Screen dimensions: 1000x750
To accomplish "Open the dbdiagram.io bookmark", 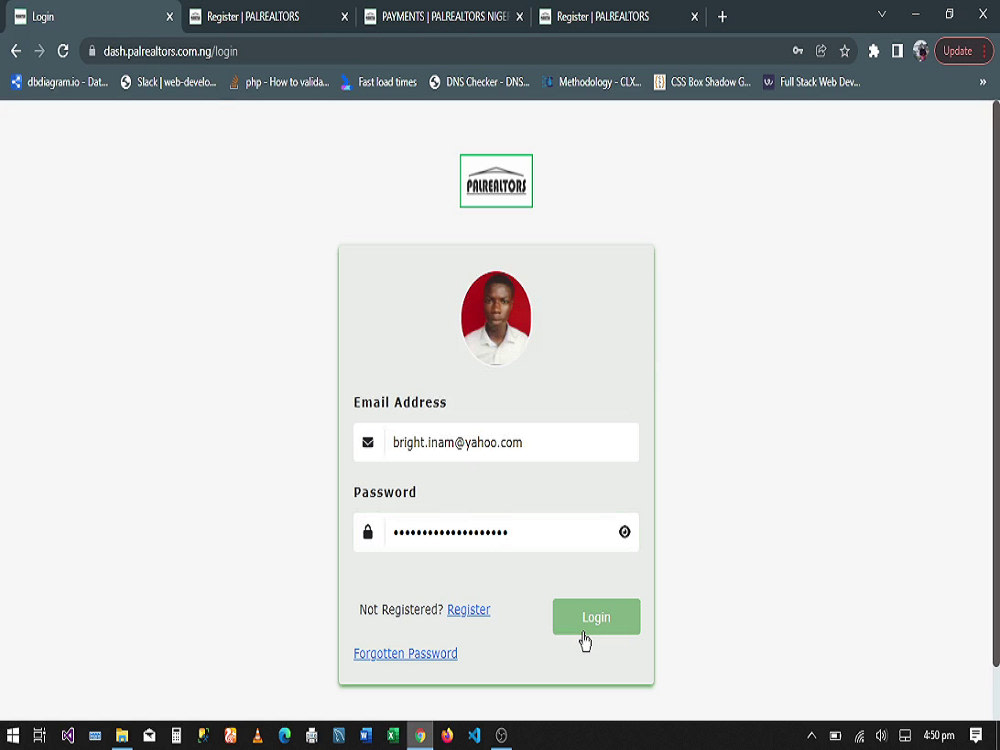I will pos(59,82).
